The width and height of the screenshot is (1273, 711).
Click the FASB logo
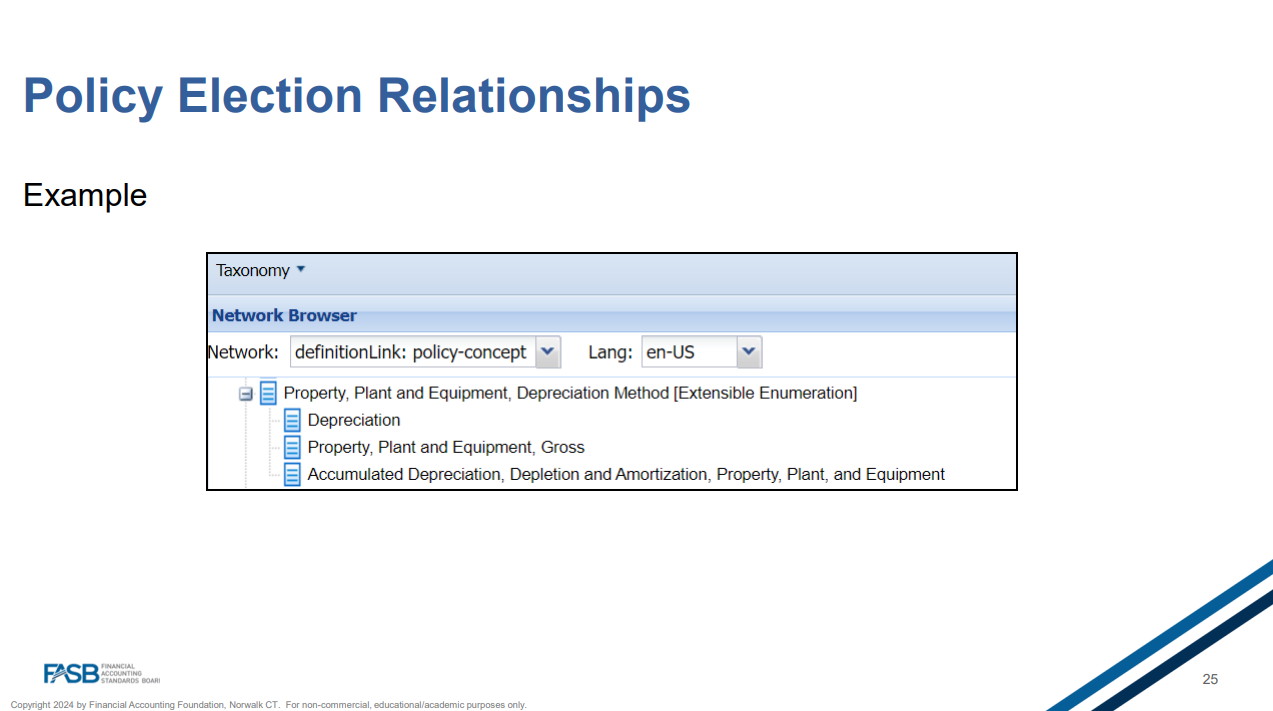pos(101,673)
